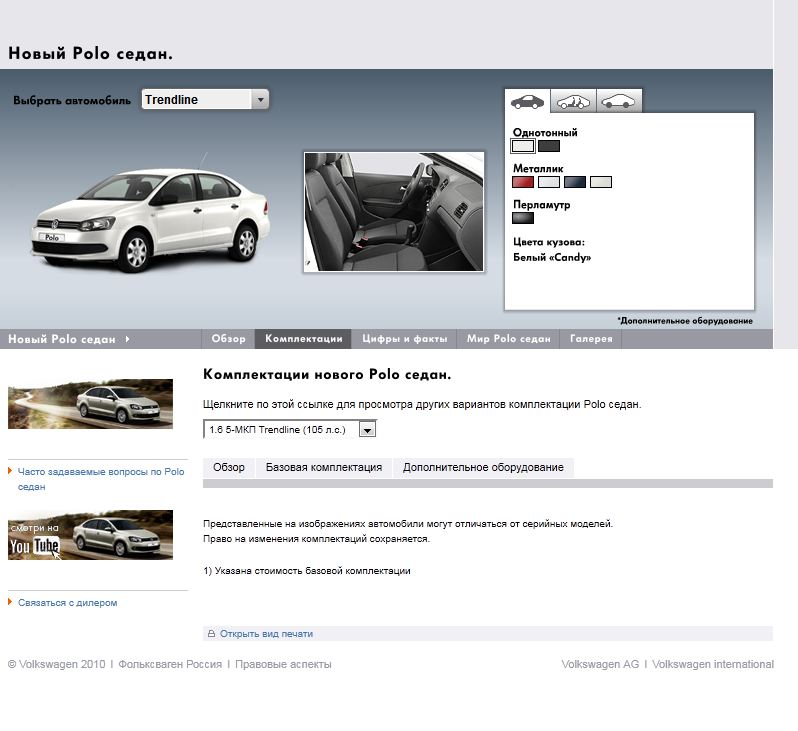The image size is (798, 731).
Task: Select the pearl (Перламутр) black swatch
Action: point(523,218)
